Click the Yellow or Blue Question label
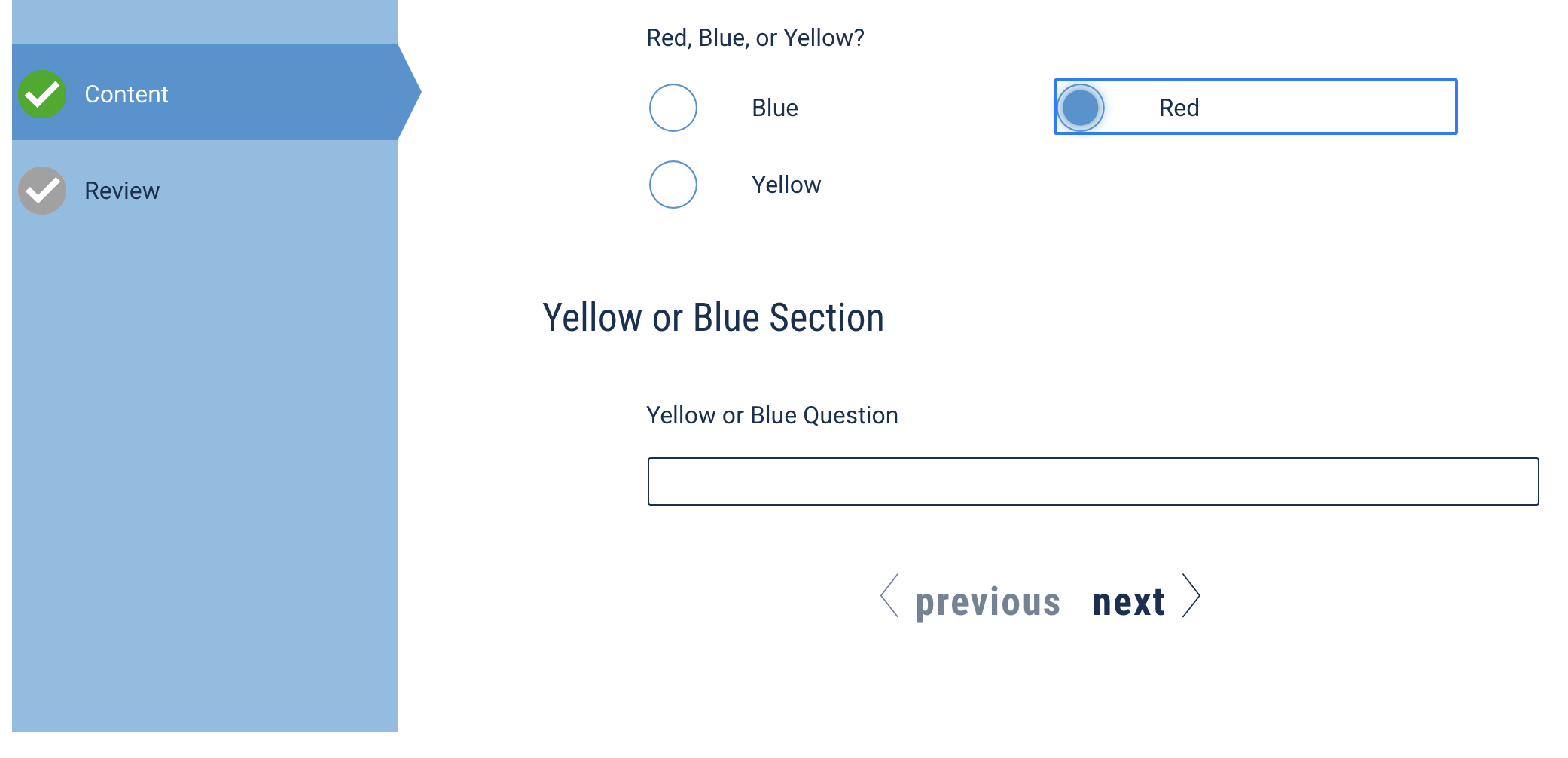 tap(772, 415)
